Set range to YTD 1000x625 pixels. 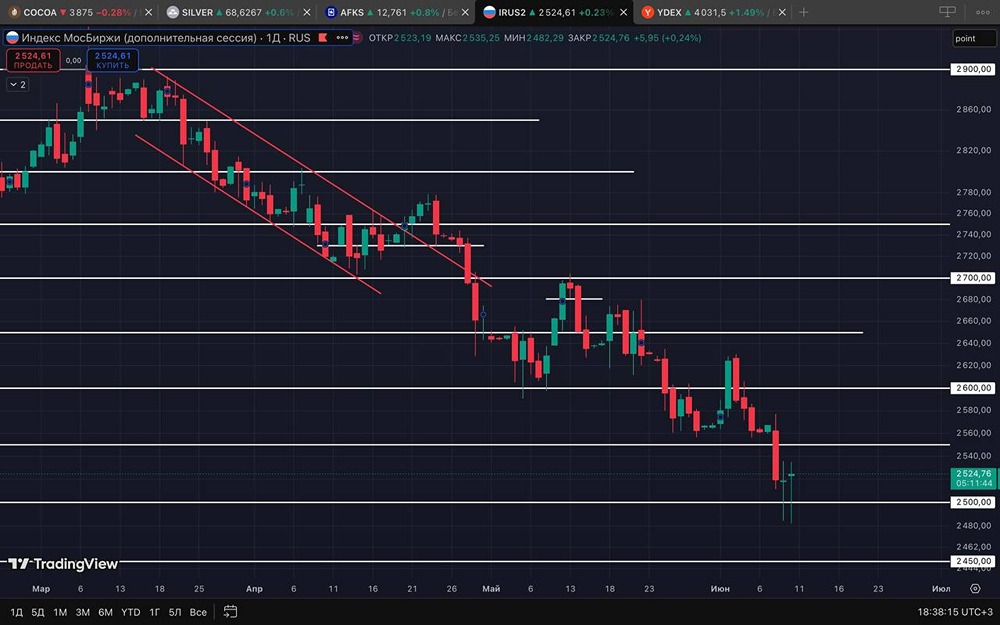[x=130, y=612]
